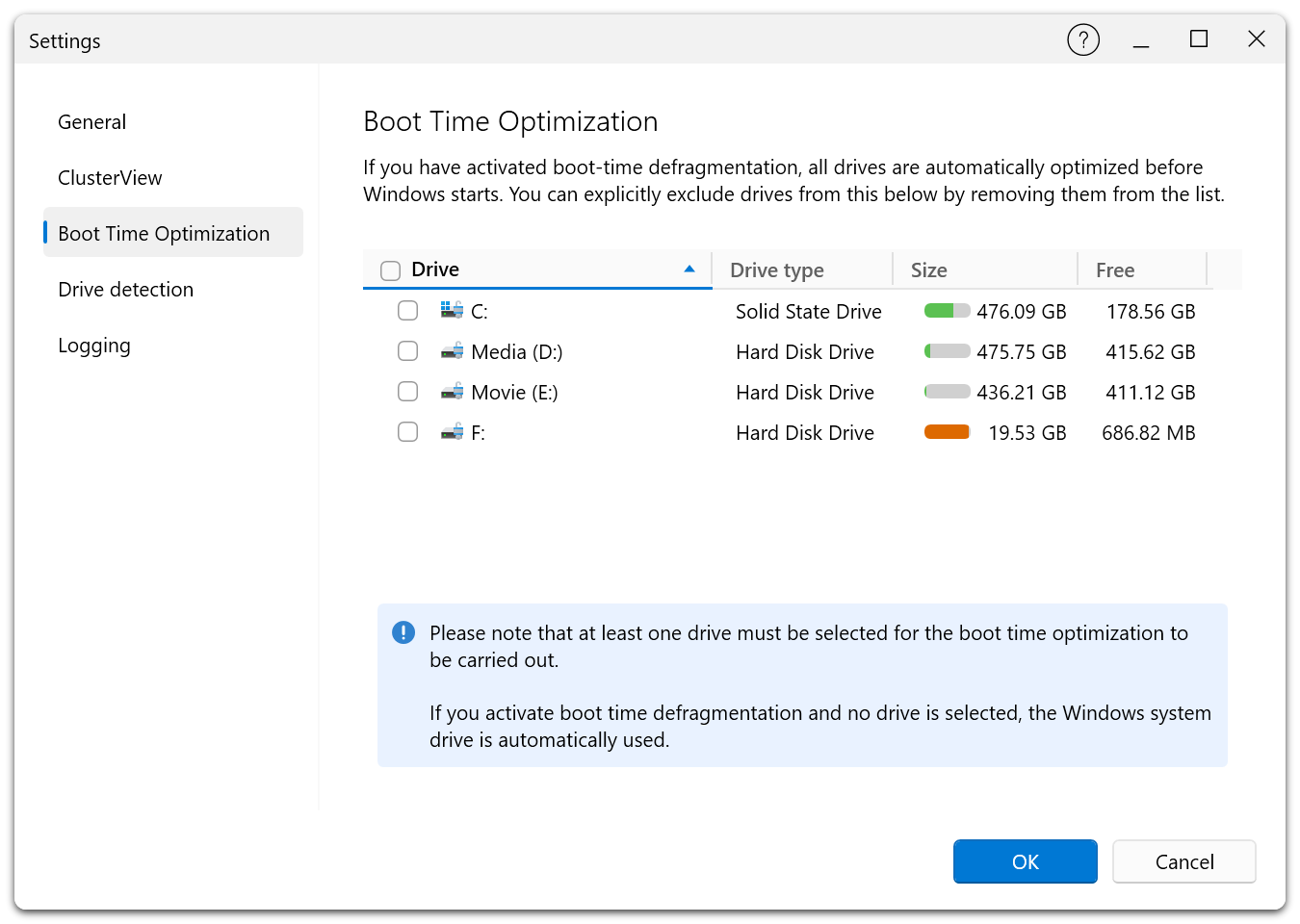The image size is (1300, 924).
Task: Click the drive icon beside F:
Action: [451, 431]
